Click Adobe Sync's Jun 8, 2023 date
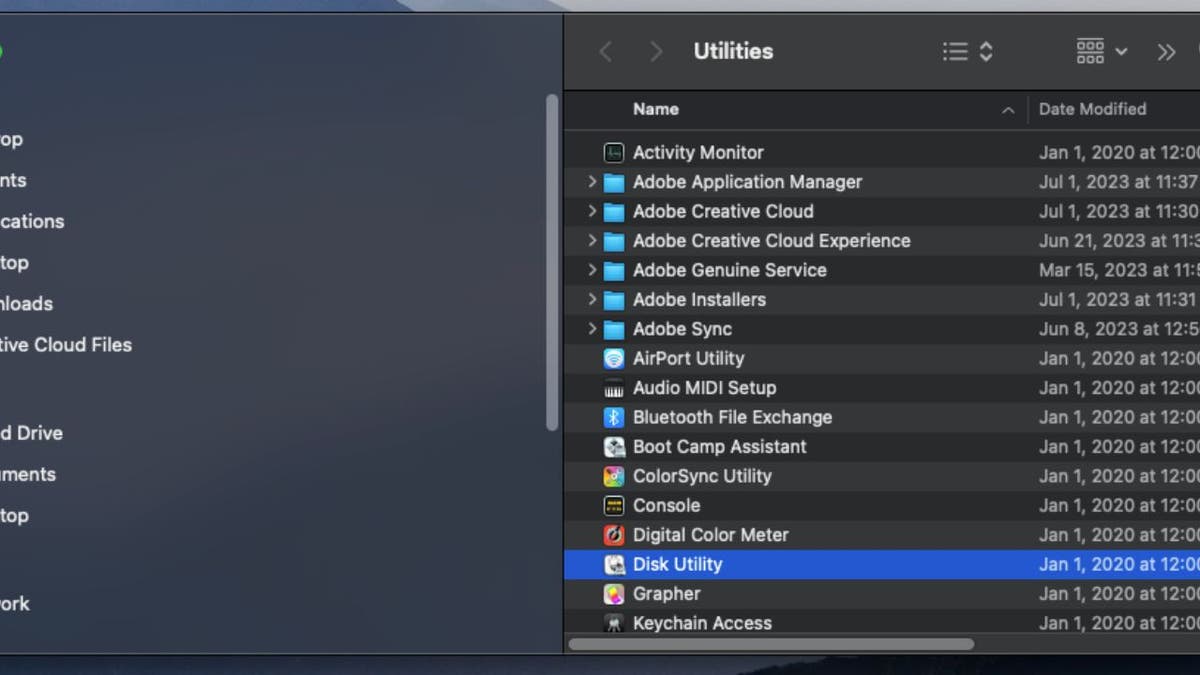 pyautogui.click(x=1118, y=329)
